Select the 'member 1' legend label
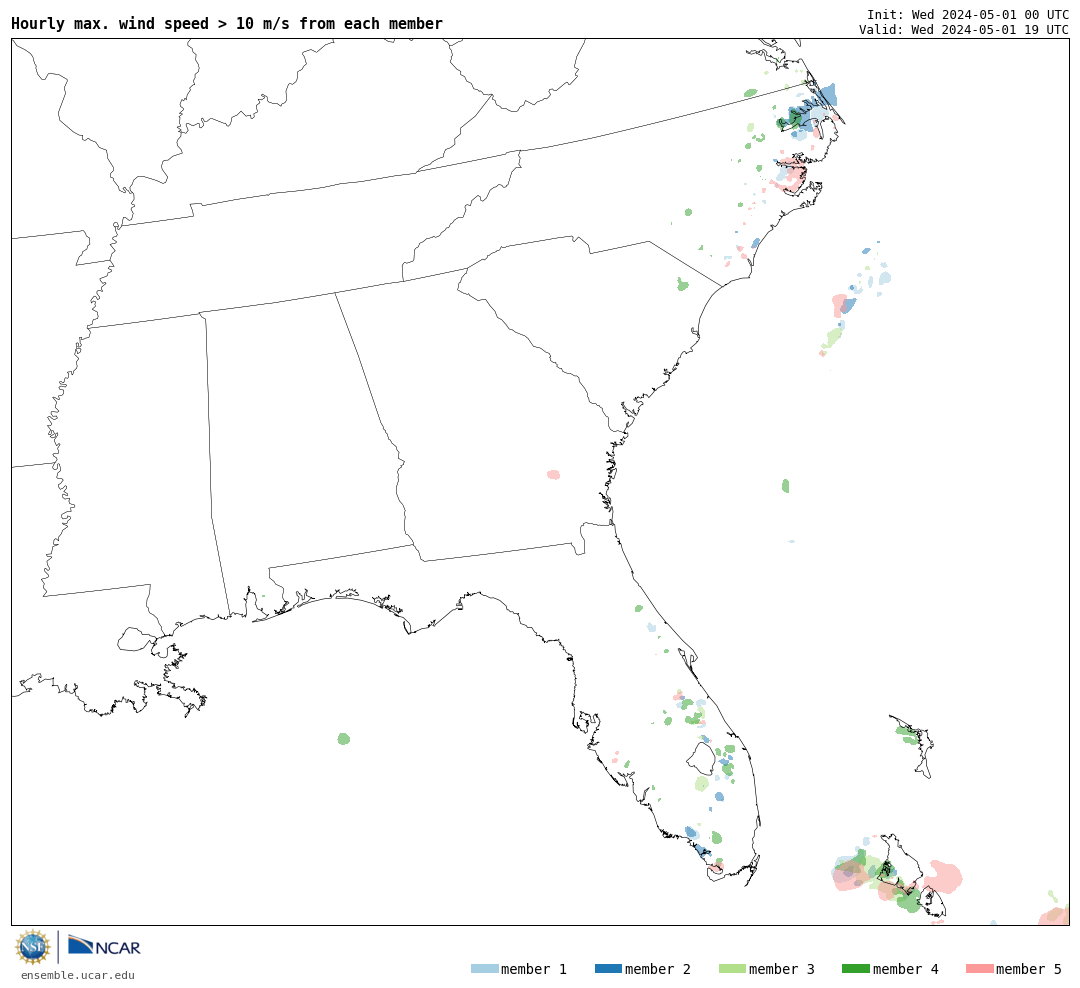1080x988 pixels. [x=534, y=969]
